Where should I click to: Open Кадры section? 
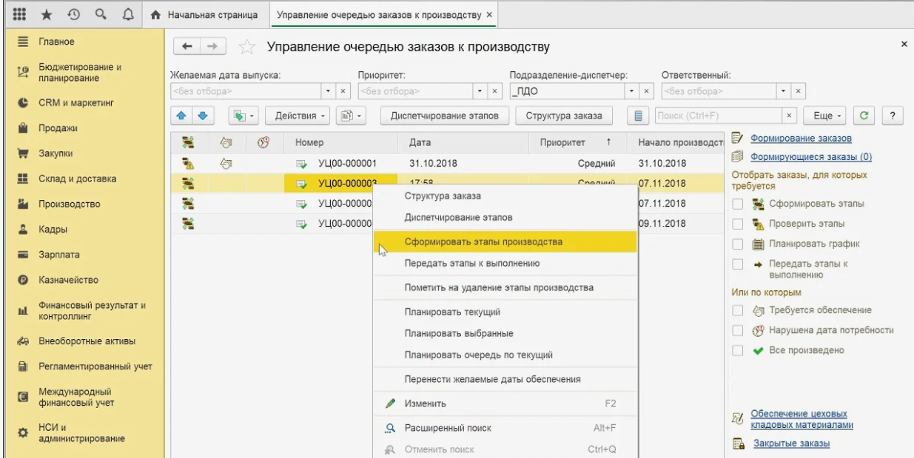[x=52, y=229]
